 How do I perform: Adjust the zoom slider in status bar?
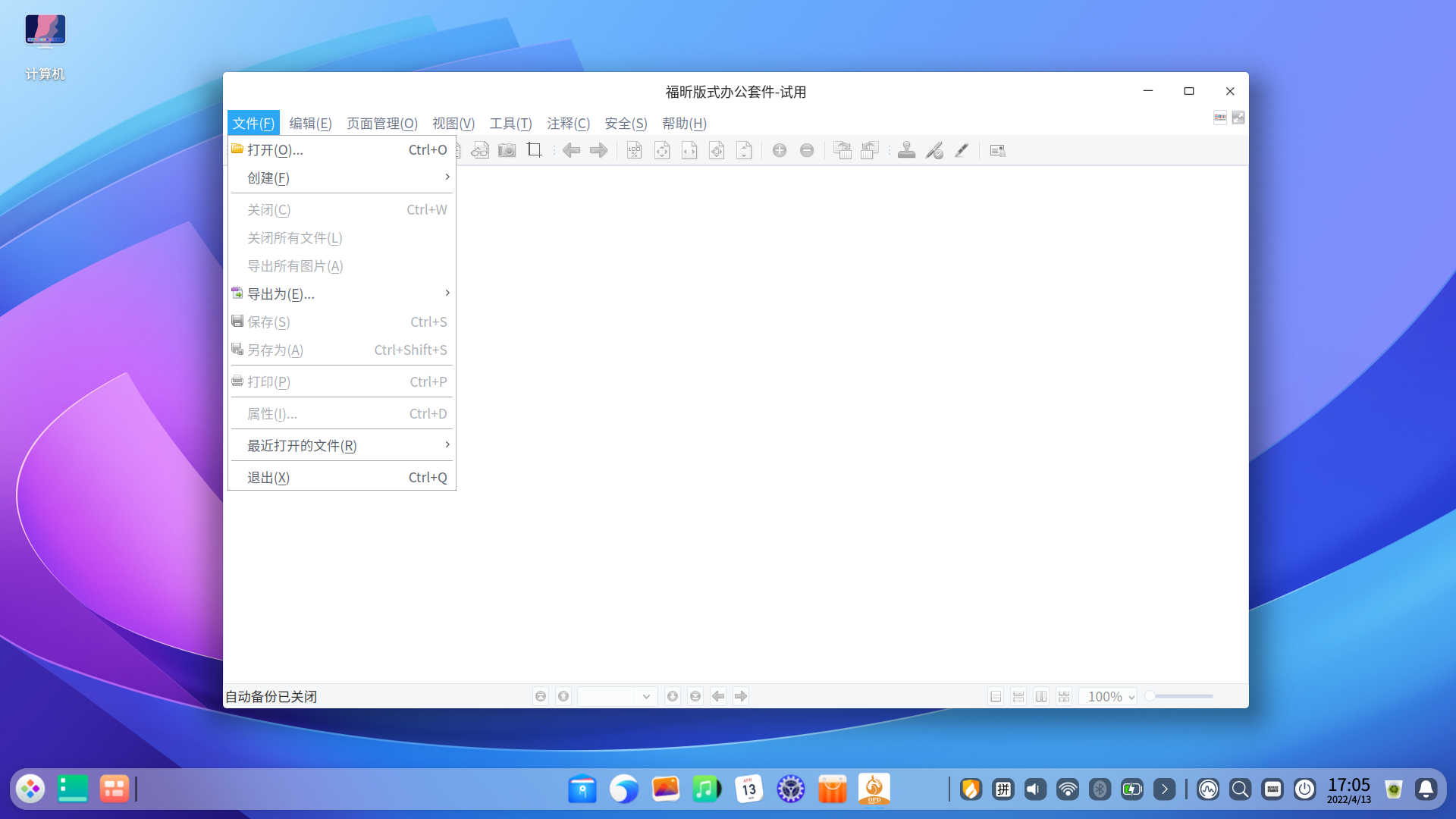tap(1151, 696)
